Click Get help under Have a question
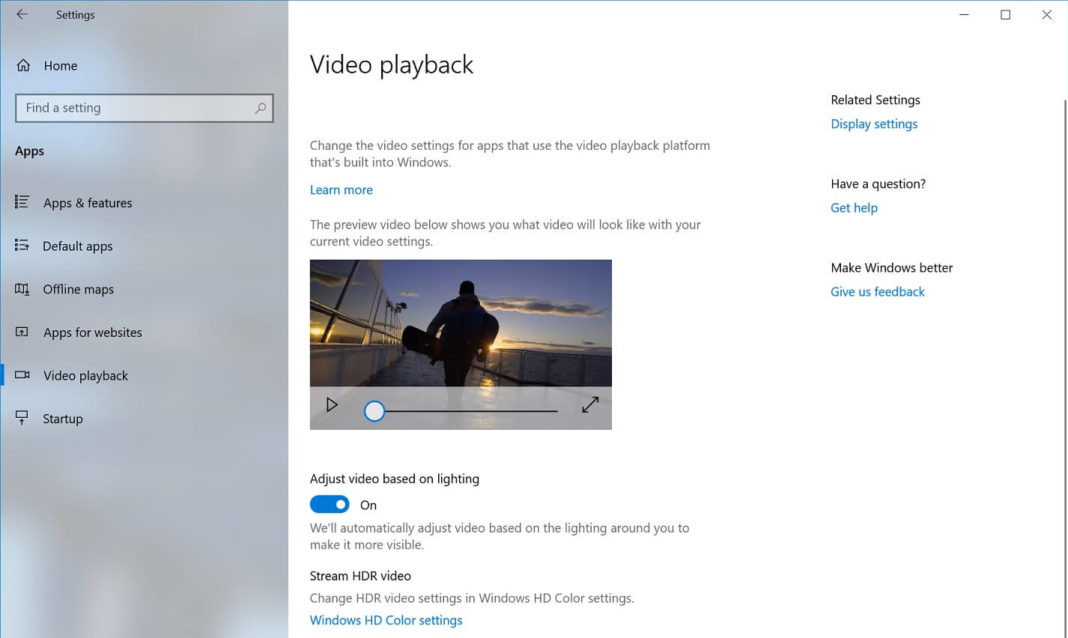 point(853,207)
